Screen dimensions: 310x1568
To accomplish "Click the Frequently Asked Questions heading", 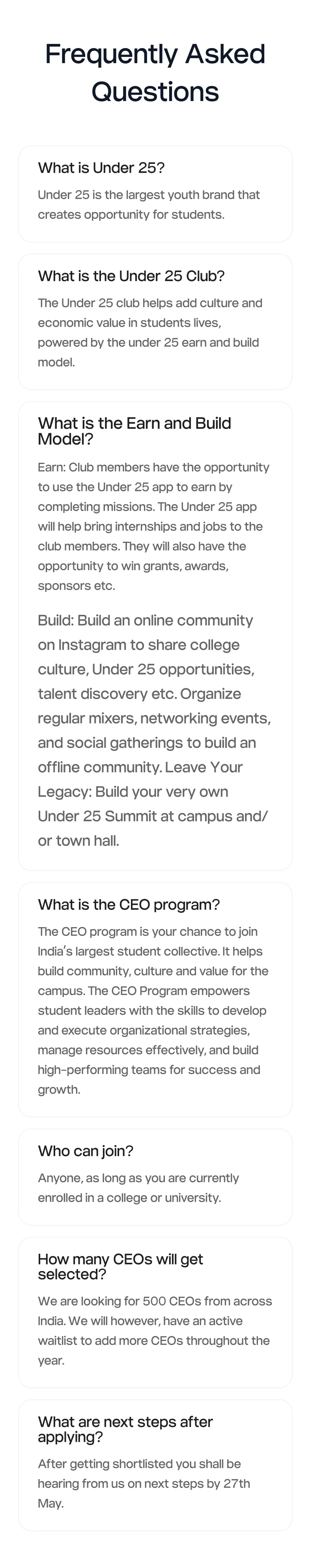I will (155, 73).
